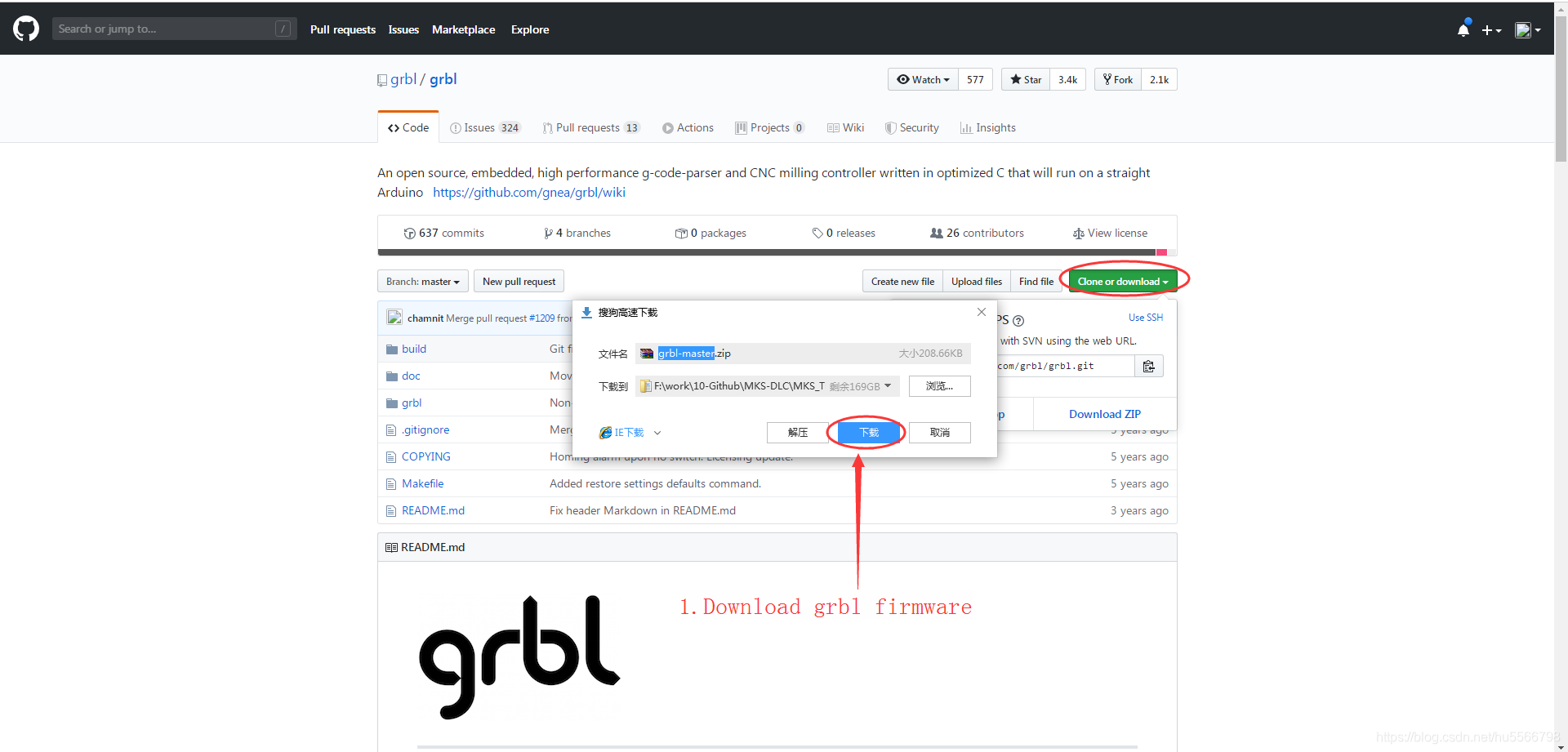Switch to the Issues tab
Screen dimensions: 1568x752
pos(485,127)
